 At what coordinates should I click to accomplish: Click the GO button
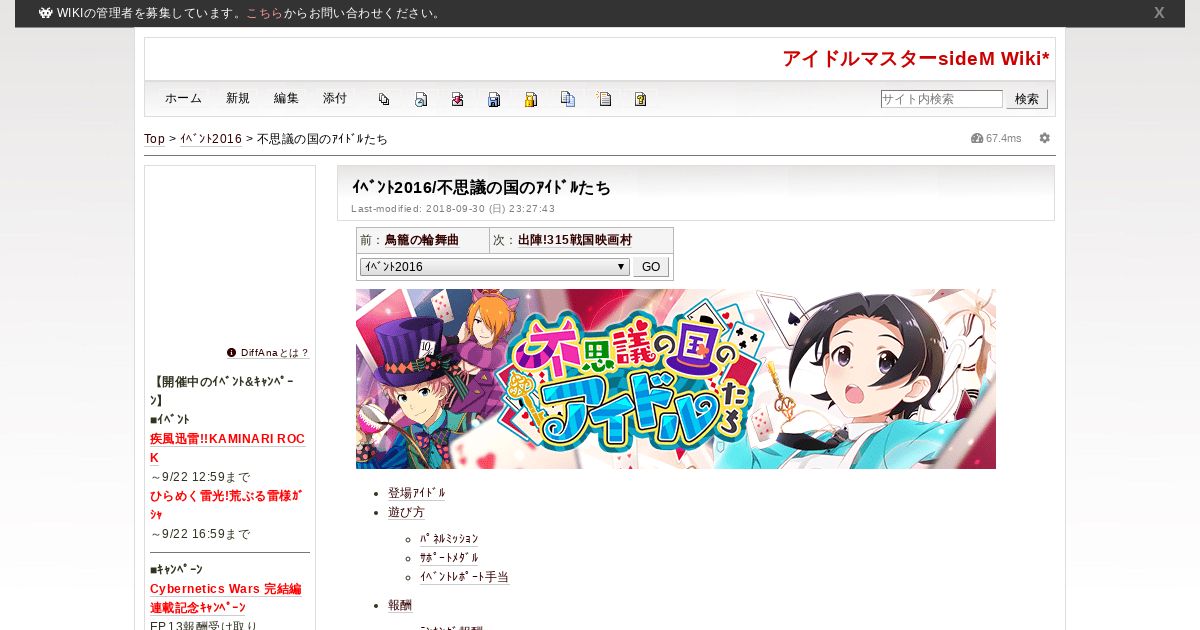click(651, 267)
